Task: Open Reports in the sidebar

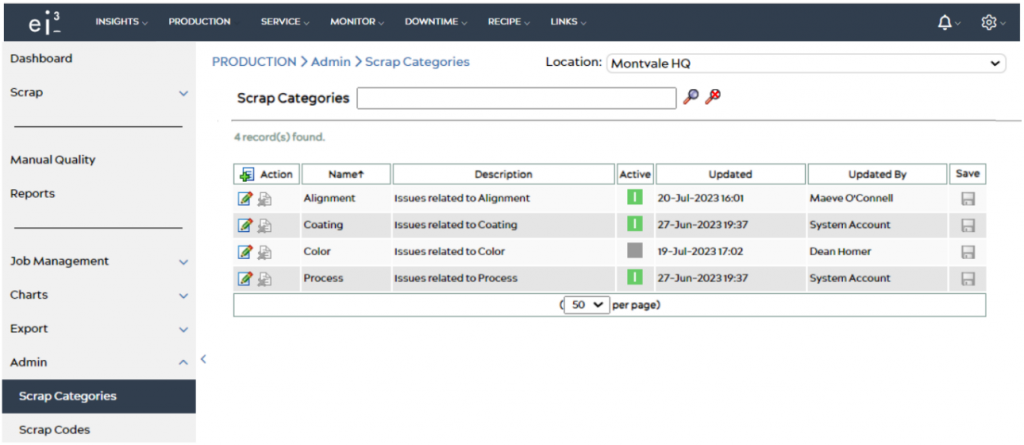Action: [x=33, y=193]
